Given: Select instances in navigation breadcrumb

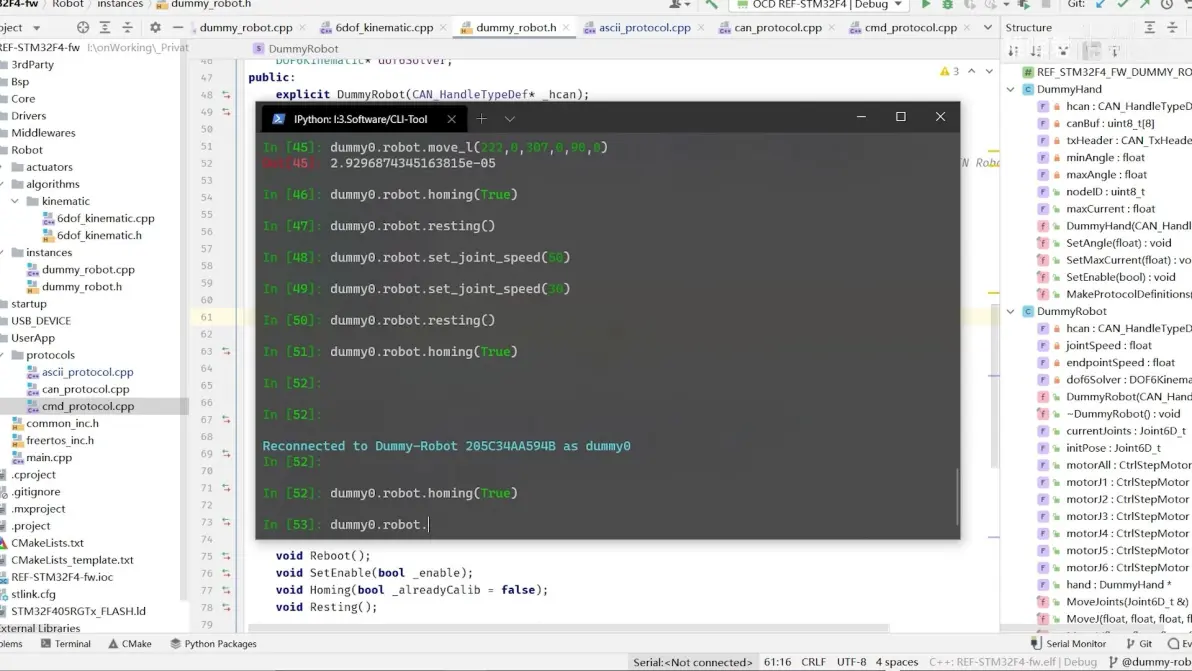Looking at the screenshot, I should [120, 5].
